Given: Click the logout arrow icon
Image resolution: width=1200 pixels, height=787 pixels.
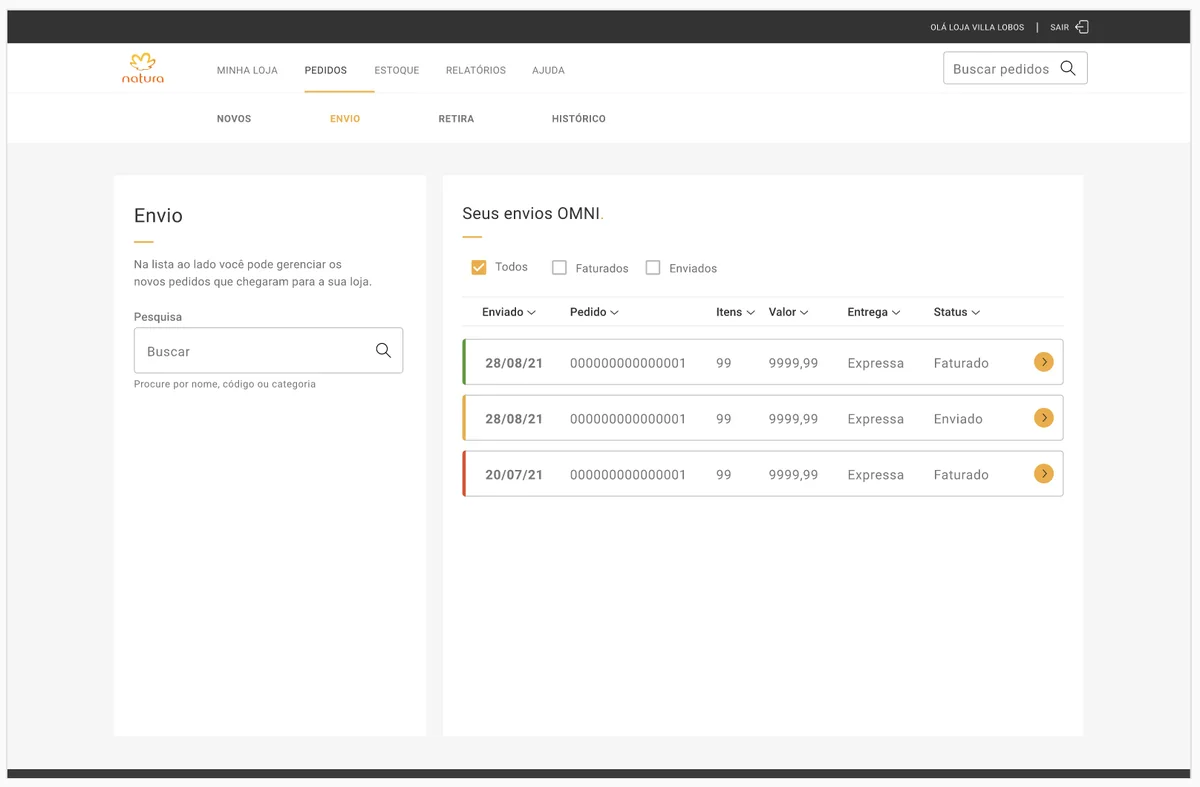Looking at the screenshot, I should coord(1082,27).
